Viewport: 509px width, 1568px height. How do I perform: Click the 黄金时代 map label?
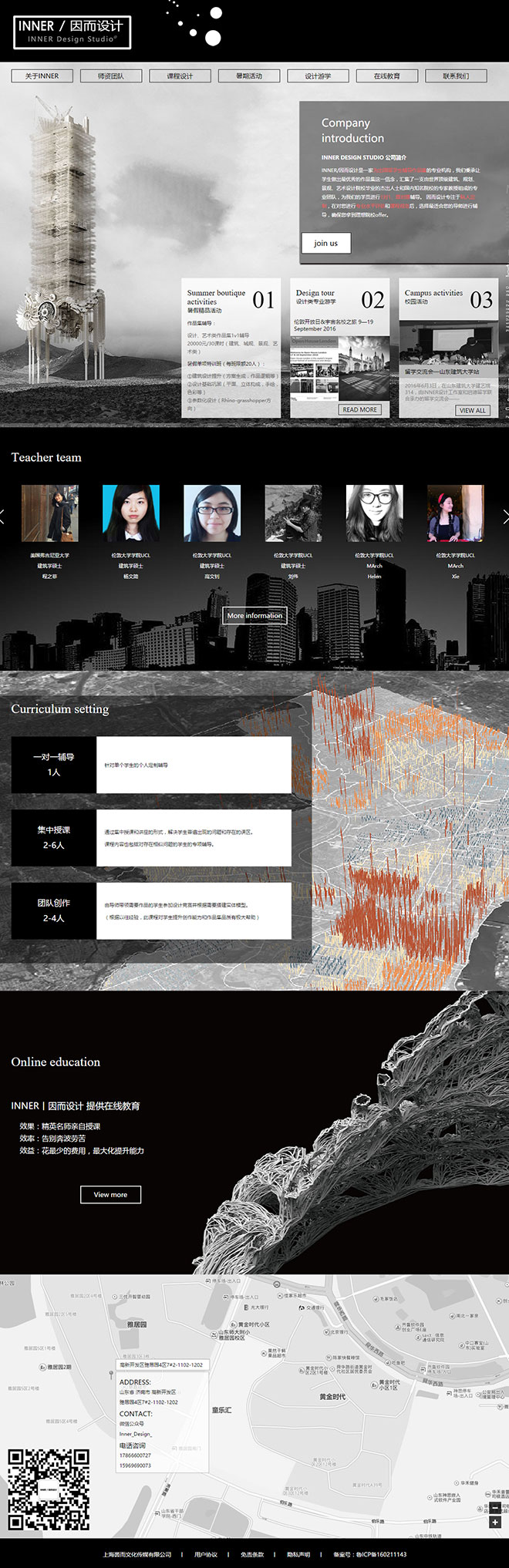332,1397
